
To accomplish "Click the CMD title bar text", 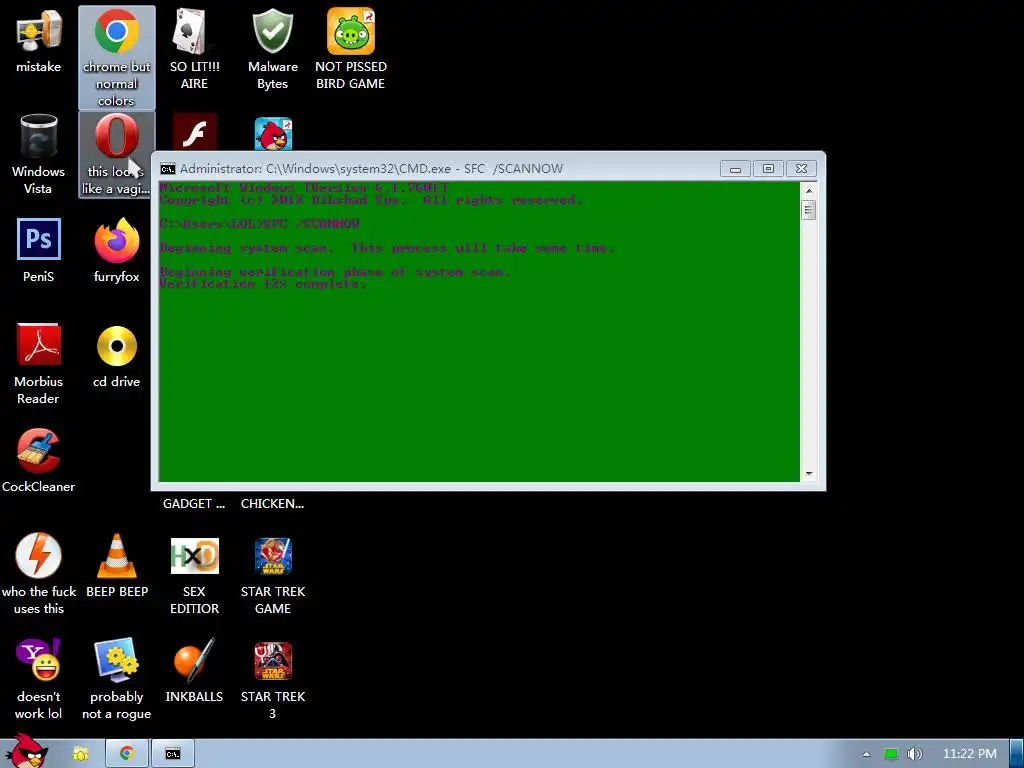I will point(371,168).
